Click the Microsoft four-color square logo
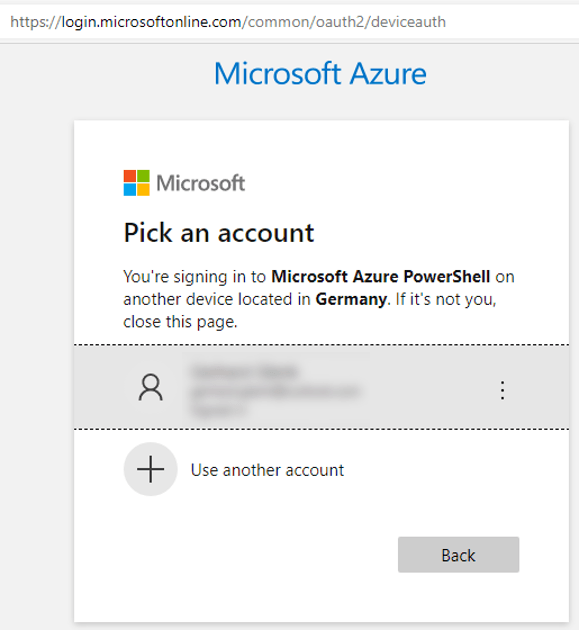The image size is (579, 630). (137, 183)
